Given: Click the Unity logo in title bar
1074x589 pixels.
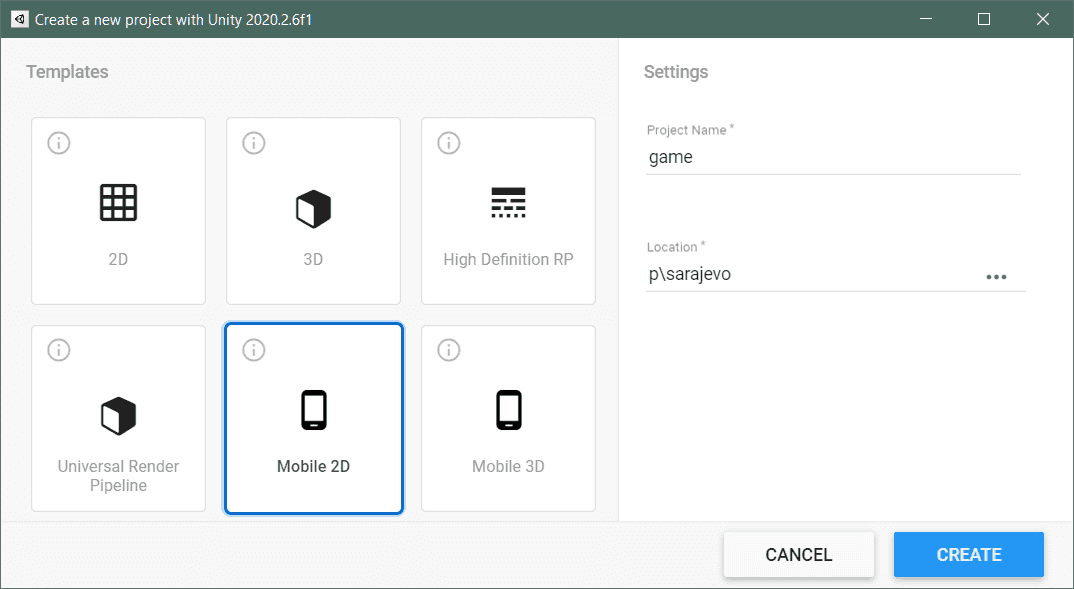Looking at the screenshot, I should [x=19, y=19].
